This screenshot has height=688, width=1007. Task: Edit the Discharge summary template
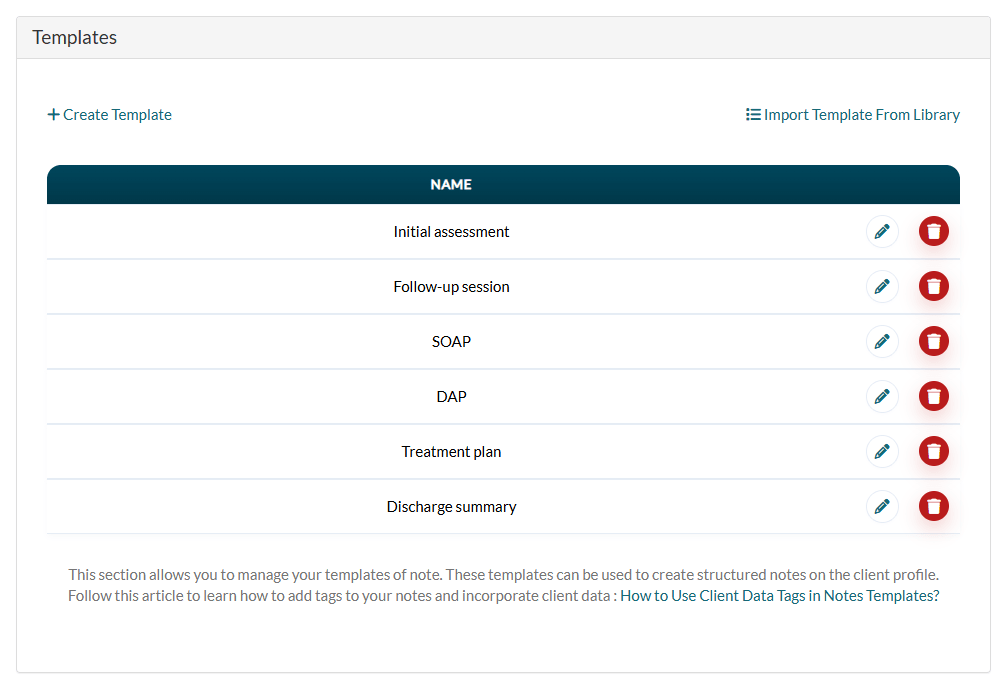coord(882,506)
